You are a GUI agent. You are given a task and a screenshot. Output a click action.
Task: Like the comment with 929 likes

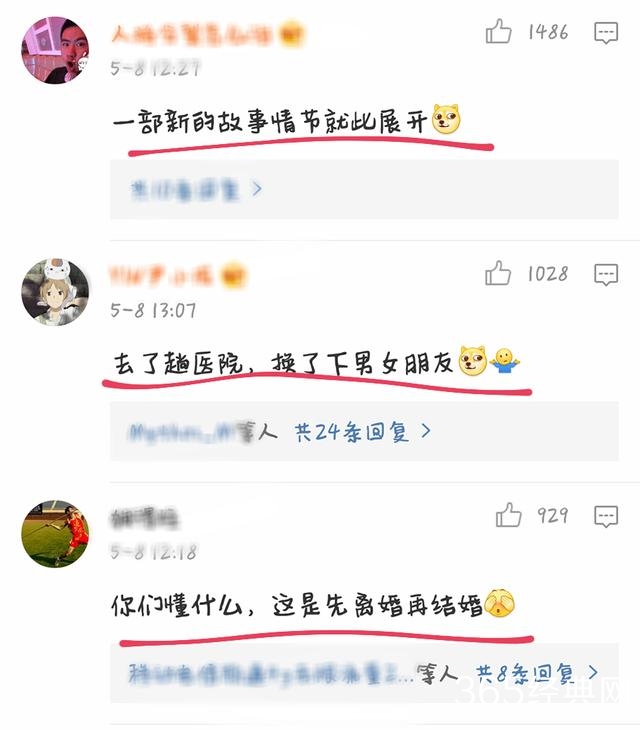pyautogui.click(x=508, y=515)
